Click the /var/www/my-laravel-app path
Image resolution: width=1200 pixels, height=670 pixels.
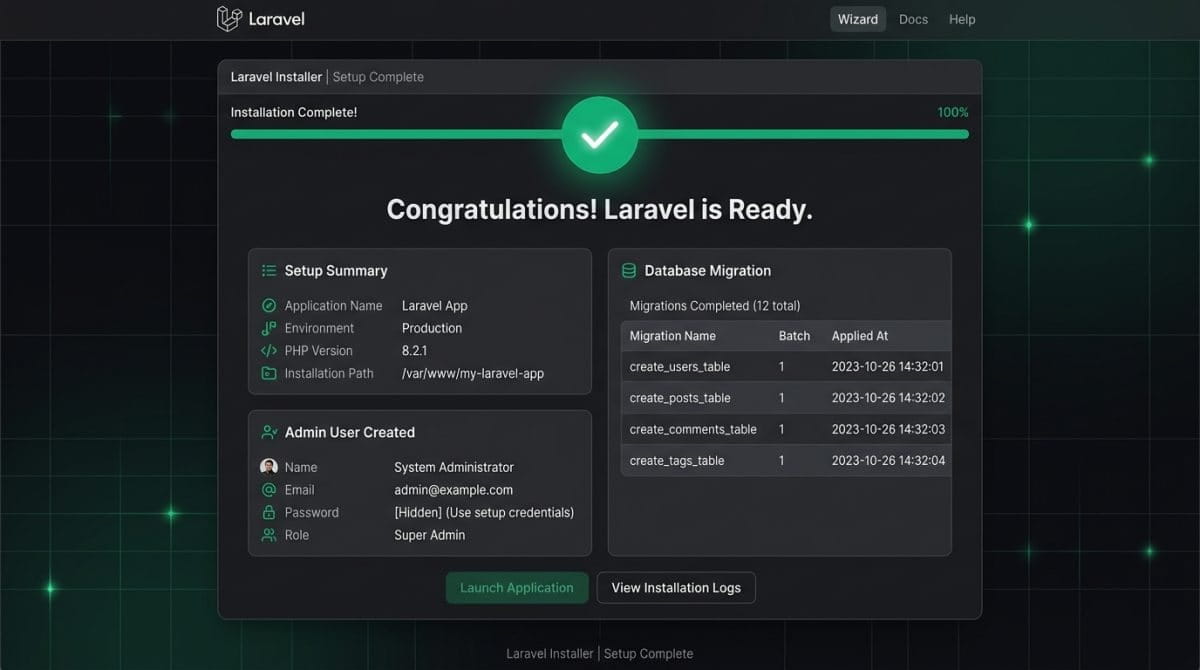pos(473,373)
